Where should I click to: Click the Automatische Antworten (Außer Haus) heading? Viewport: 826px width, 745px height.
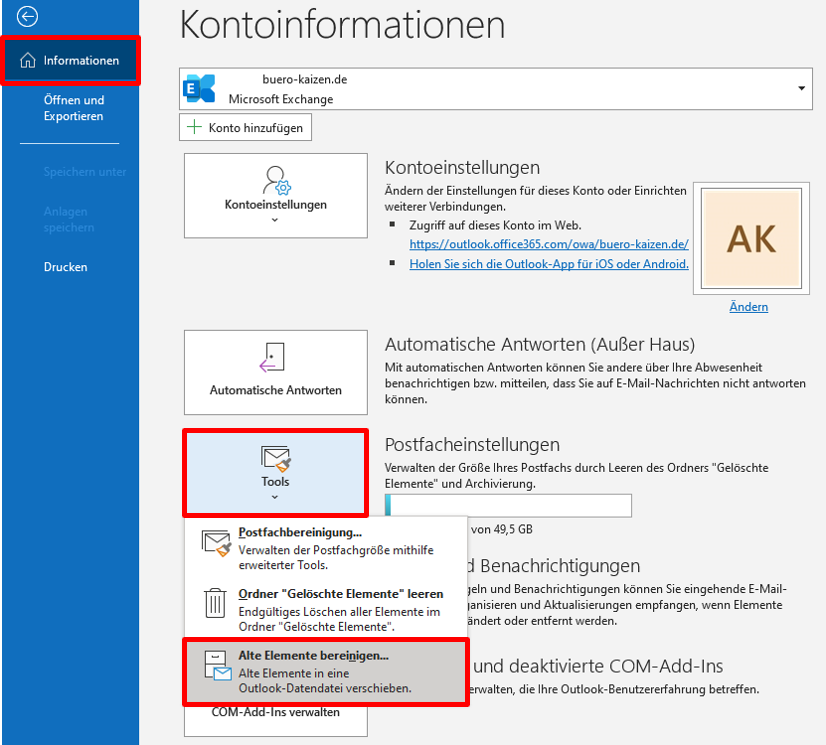540,345
